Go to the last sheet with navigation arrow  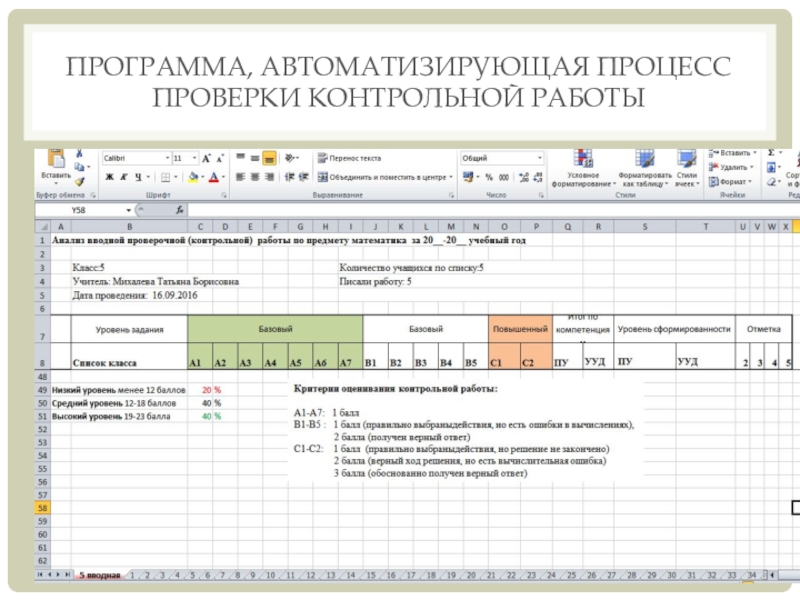pos(67,575)
